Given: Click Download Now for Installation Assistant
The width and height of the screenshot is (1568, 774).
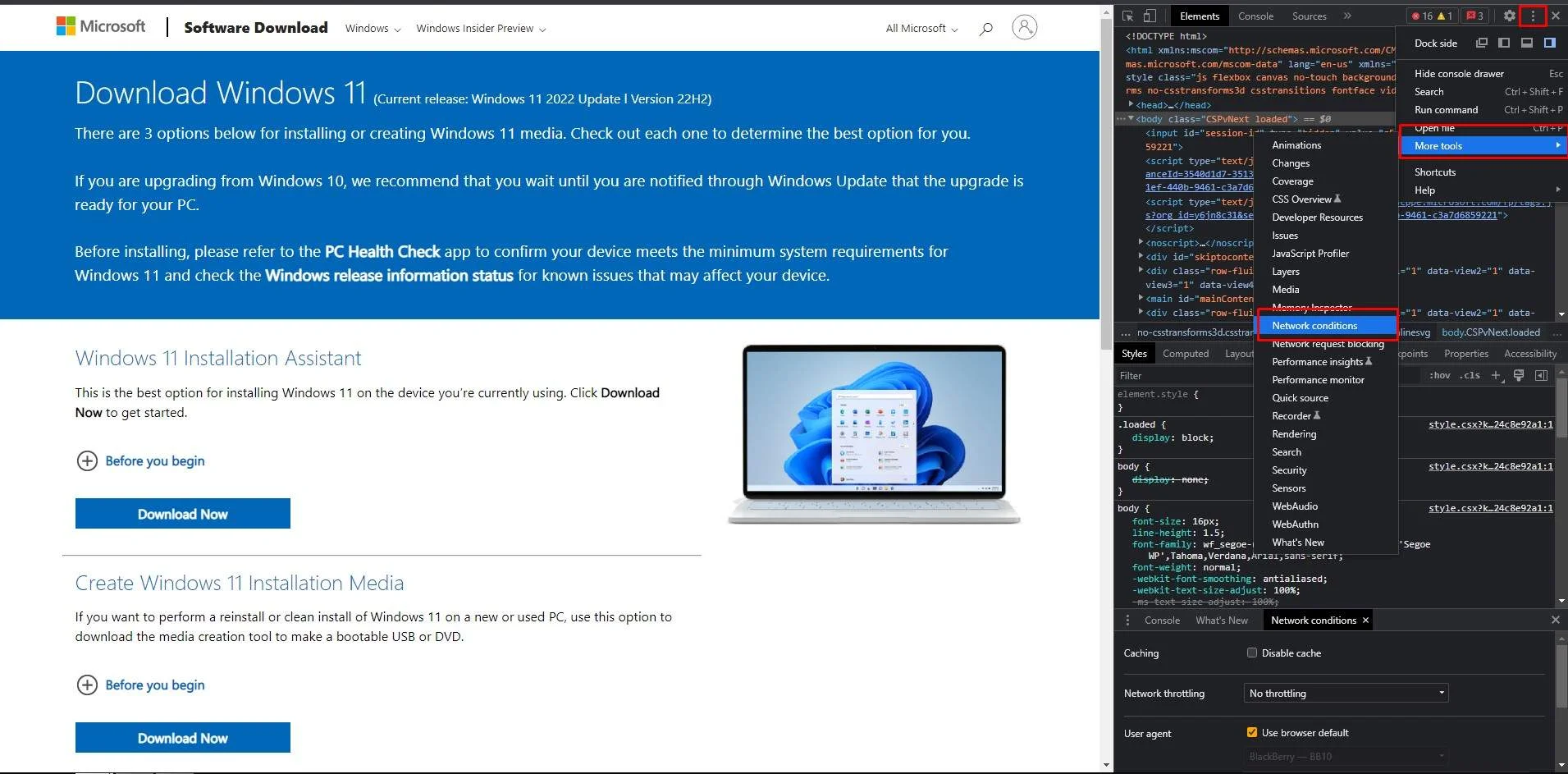Looking at the screenshot, I should 183,514.
